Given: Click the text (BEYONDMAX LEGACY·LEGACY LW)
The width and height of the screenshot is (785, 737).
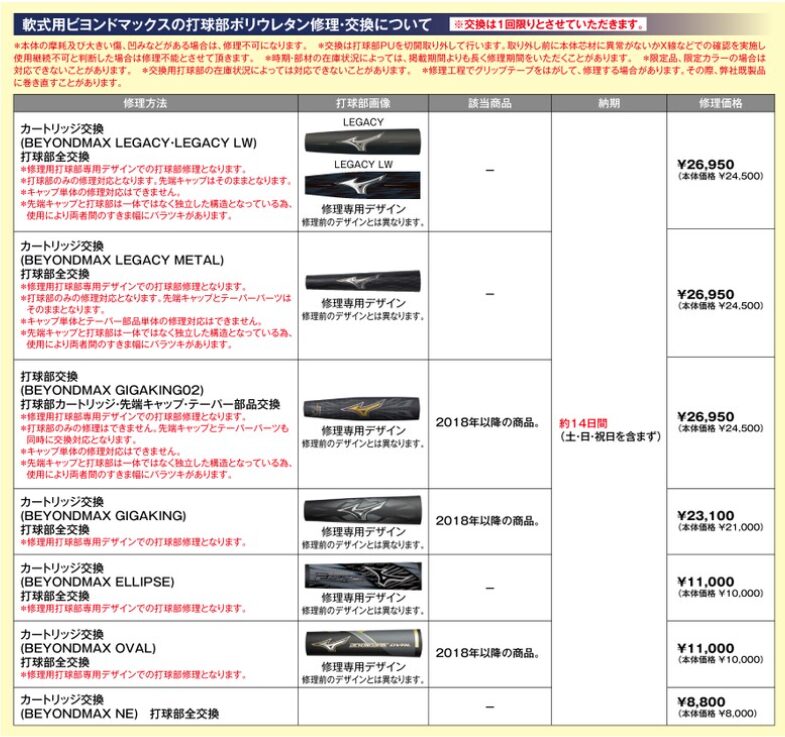Looking at the screenshot, I should tap(138, 143).
